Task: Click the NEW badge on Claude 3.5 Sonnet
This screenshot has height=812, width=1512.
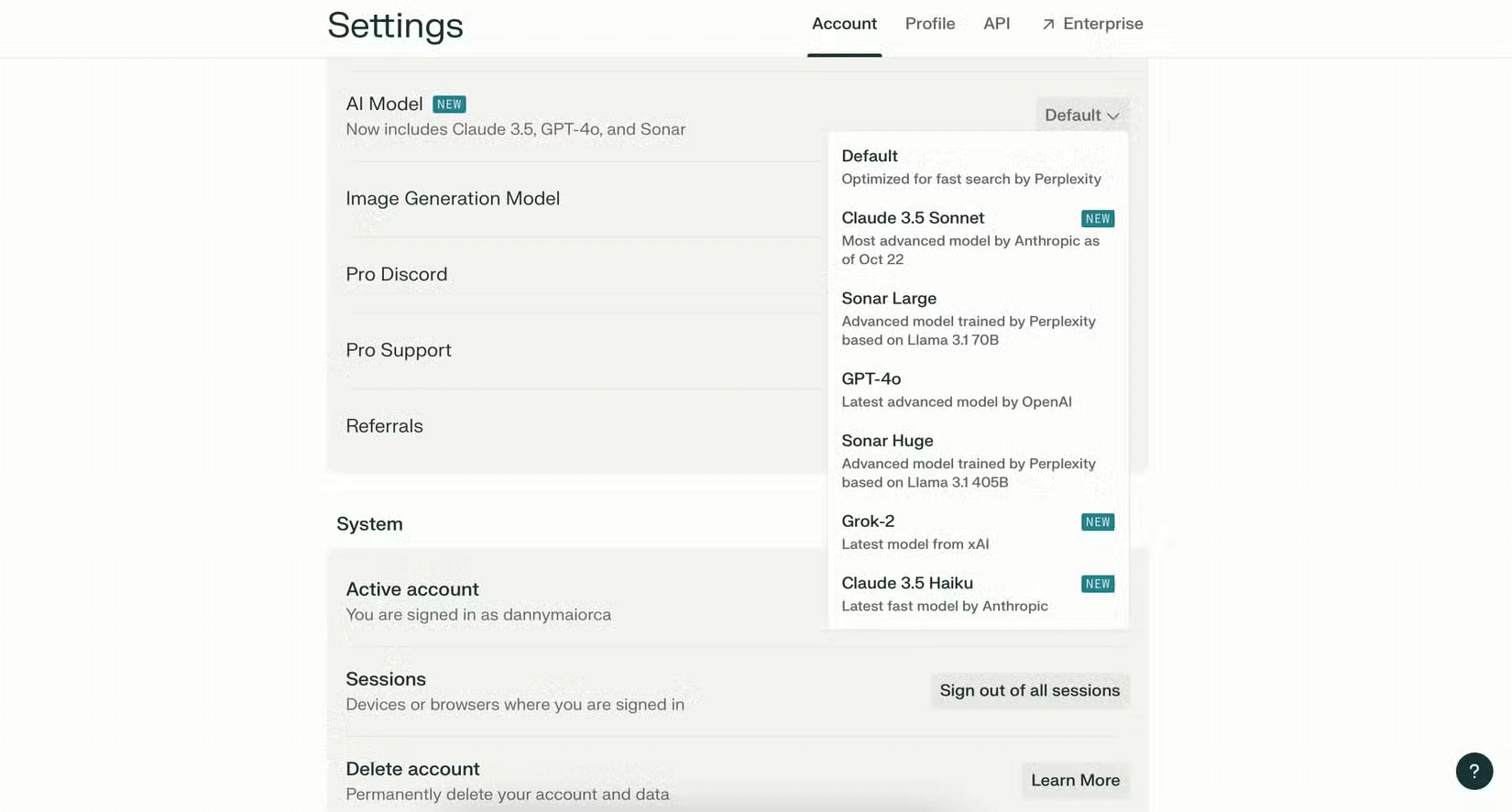Action: tap(1097, 219)
